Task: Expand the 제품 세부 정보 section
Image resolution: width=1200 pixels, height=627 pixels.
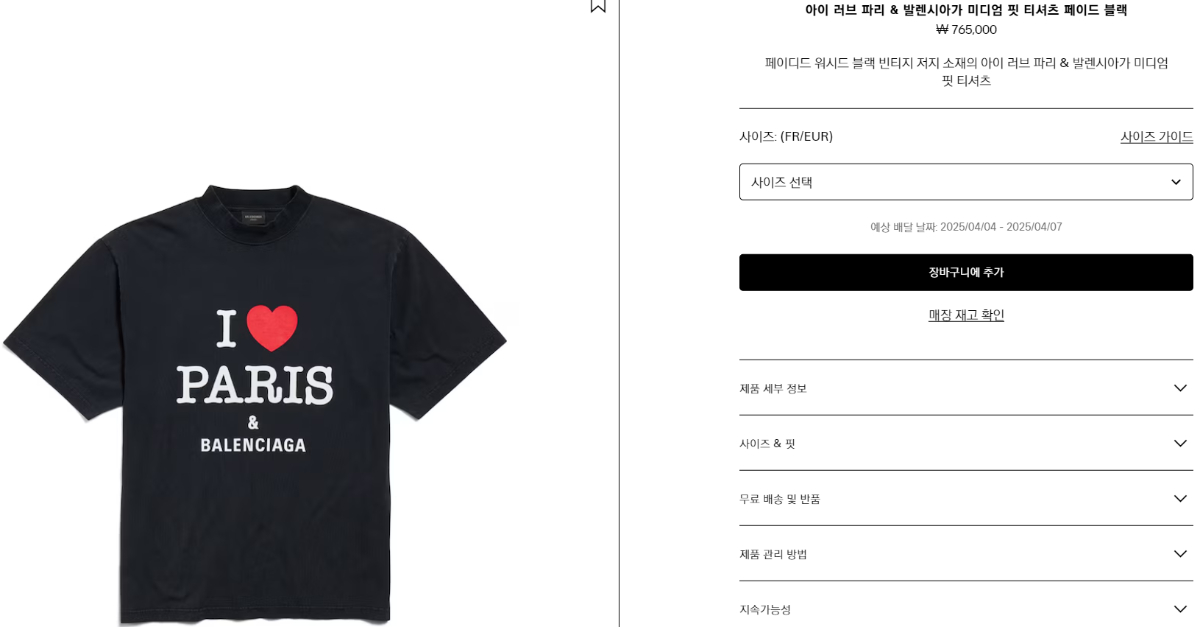Action: click(966, 388)
